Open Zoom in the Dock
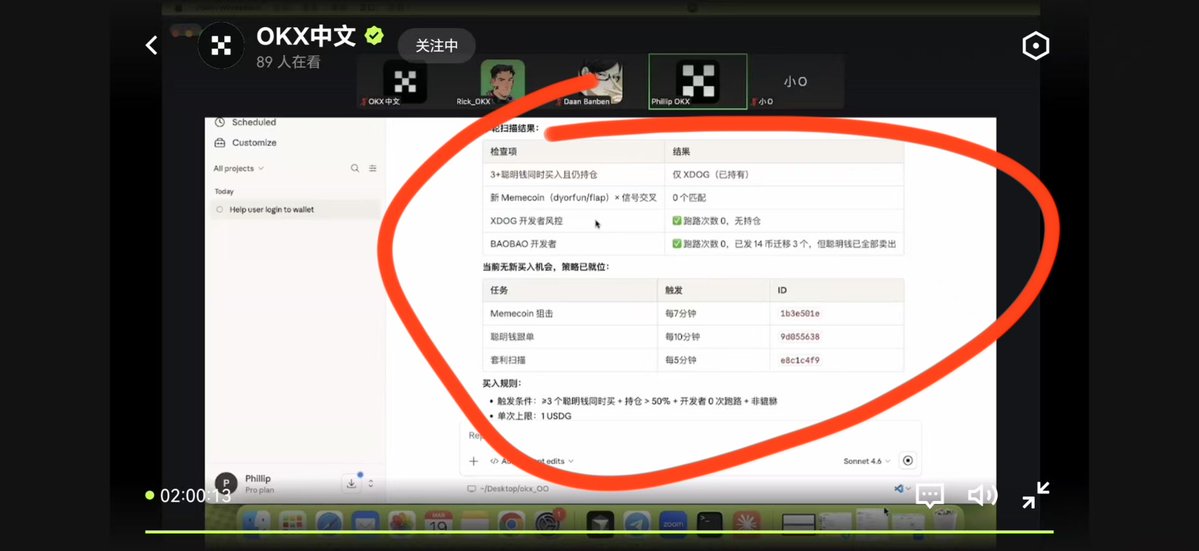Image resolution: width=1199 pixels, height=551 pixels. [x=673, y=523]
